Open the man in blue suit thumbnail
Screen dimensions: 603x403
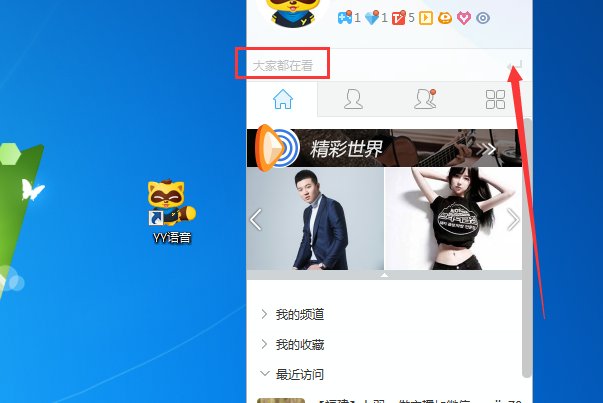pos(315,218)
